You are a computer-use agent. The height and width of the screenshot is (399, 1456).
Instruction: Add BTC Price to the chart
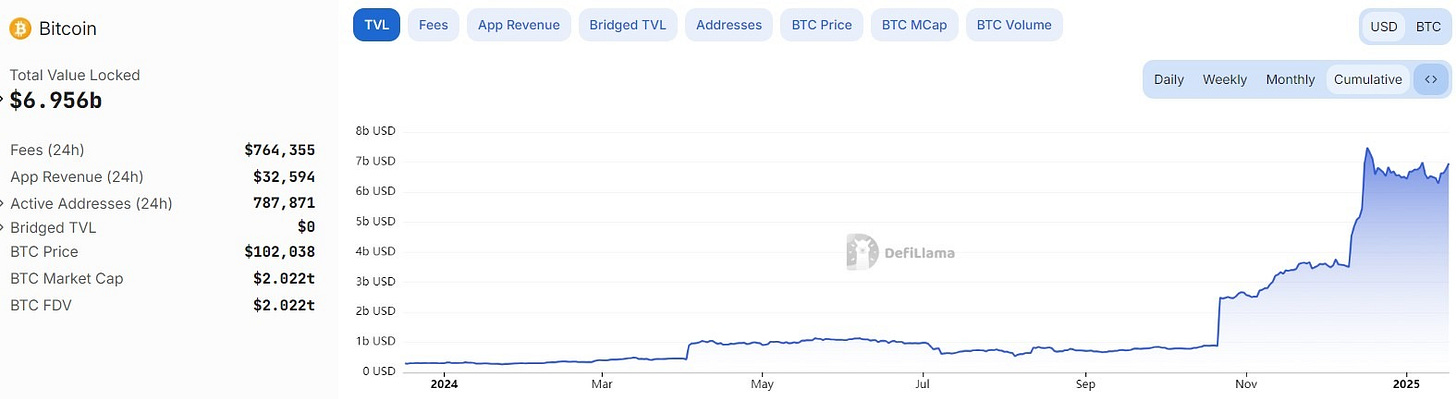pyautogui.click(x=822, y=25)
